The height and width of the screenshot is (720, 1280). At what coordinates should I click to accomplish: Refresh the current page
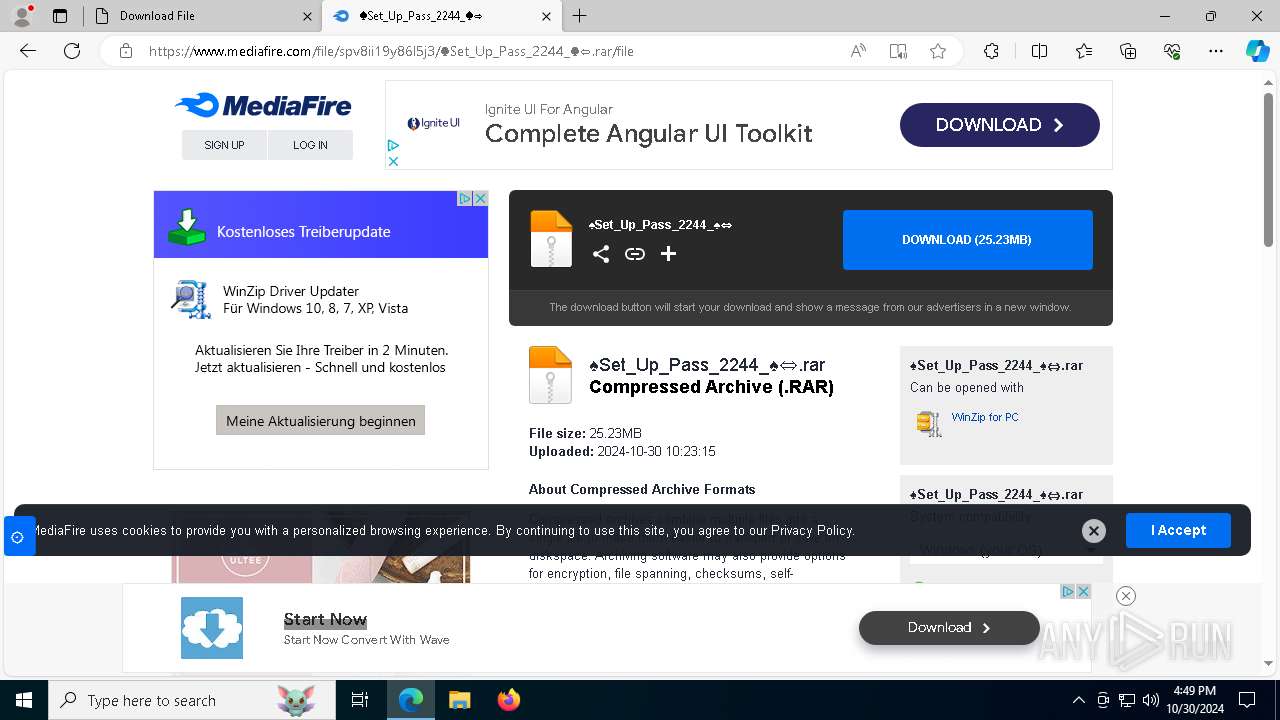[x=72, y=51]
